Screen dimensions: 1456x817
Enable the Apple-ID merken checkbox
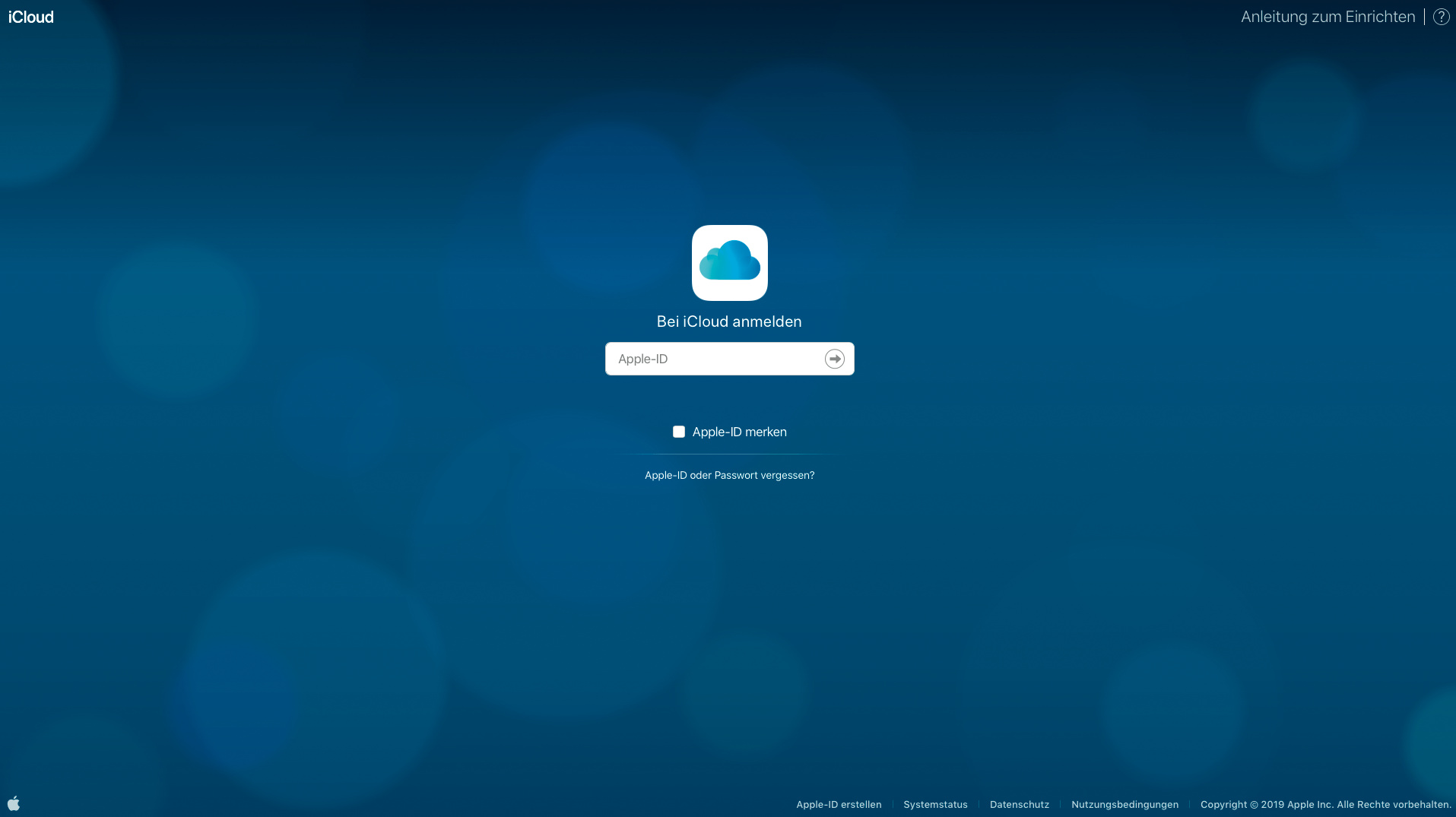tap(679, 432)
